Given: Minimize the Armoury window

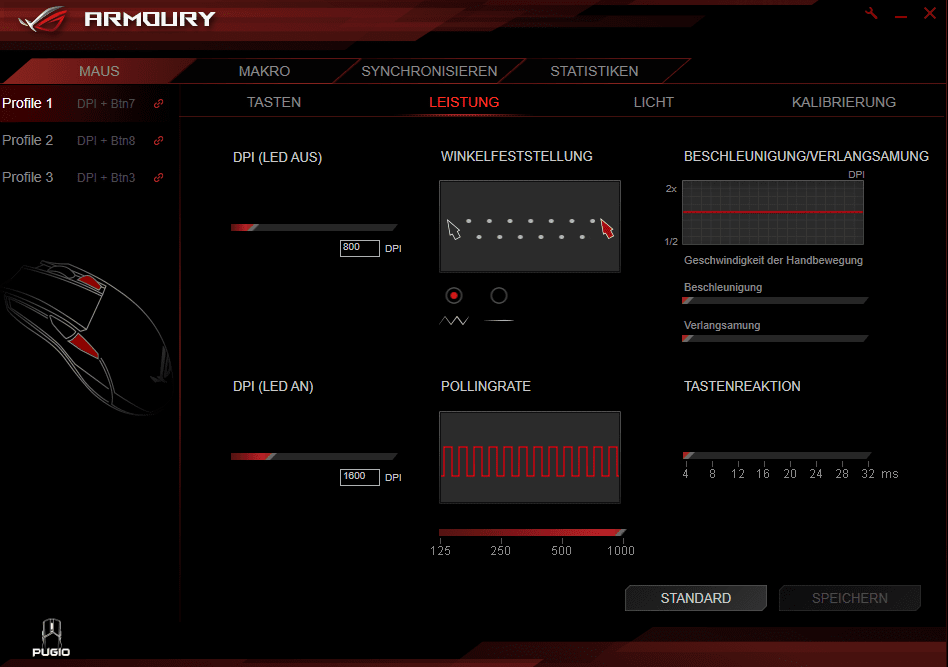Looking at the screenshot, I should tap(901, 16).
